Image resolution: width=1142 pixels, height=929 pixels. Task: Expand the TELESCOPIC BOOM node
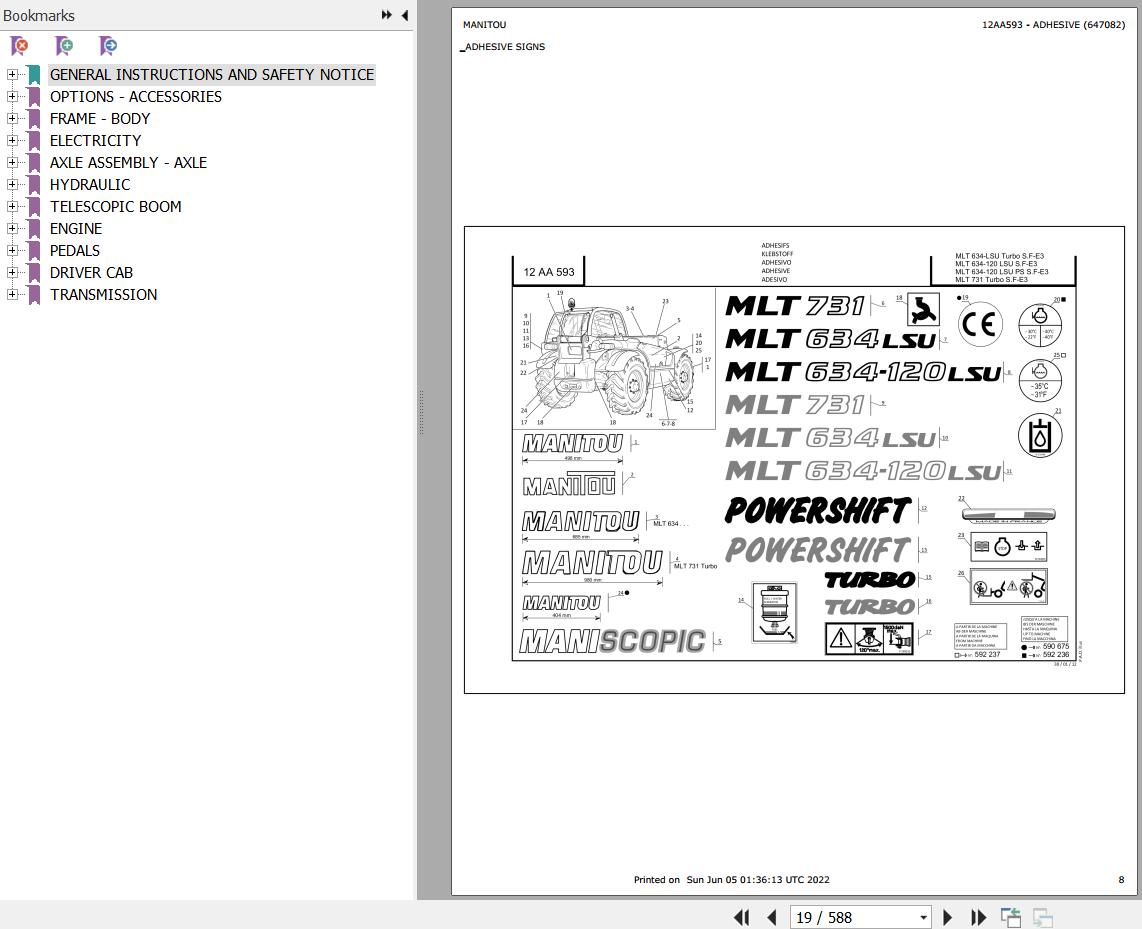12,206
